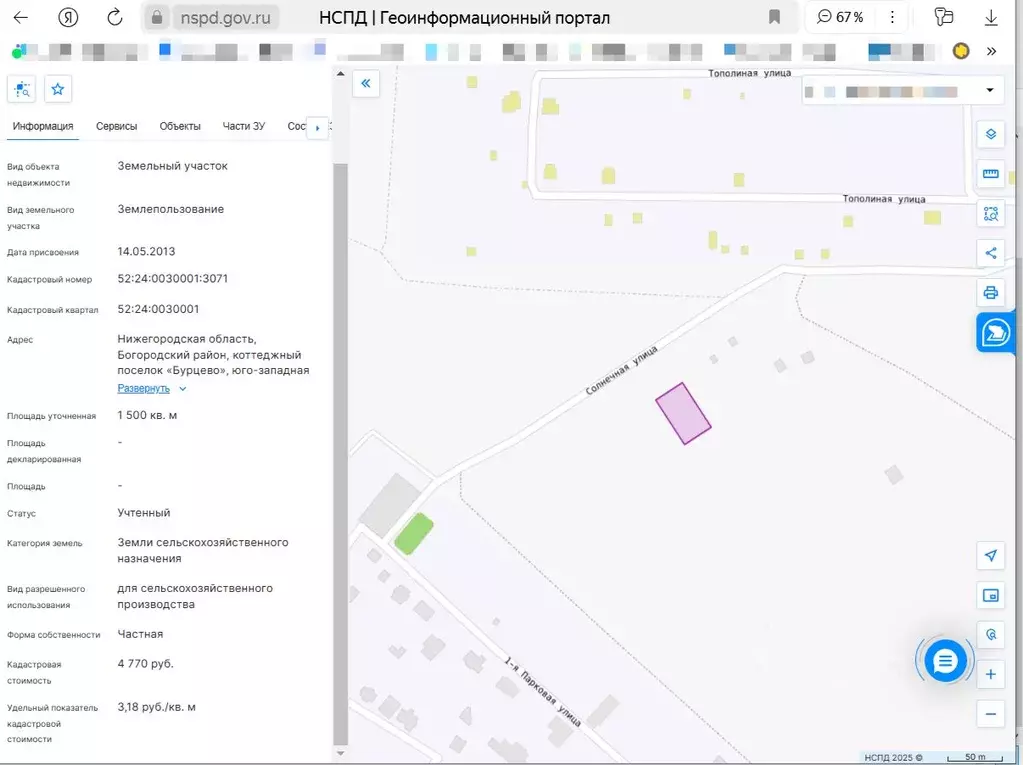Switch to the Объекты tab
The height and width of the screenshot is (765, 1023).
click(x=180, y=126)
